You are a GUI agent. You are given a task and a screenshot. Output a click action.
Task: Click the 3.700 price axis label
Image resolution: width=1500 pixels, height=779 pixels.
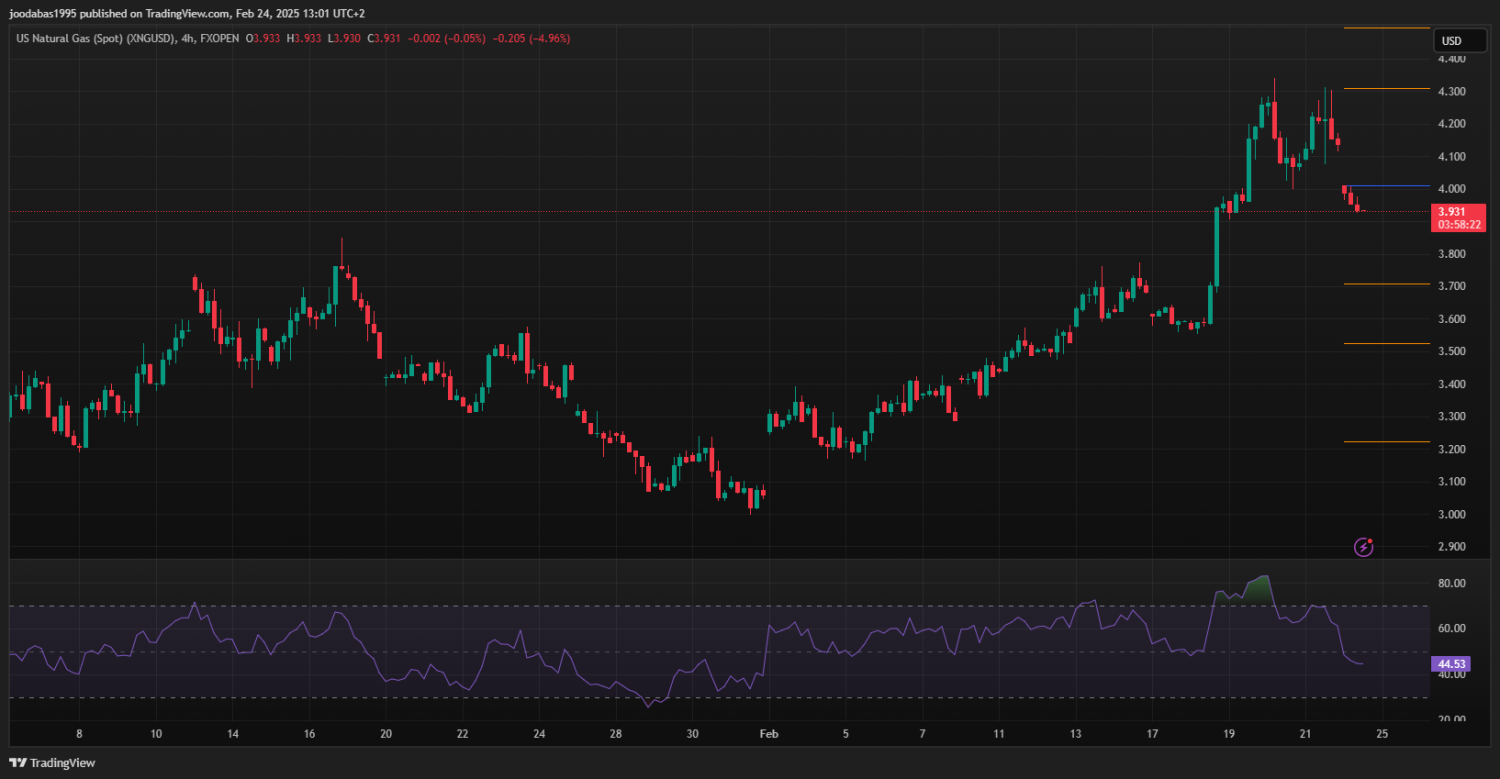1451,287
